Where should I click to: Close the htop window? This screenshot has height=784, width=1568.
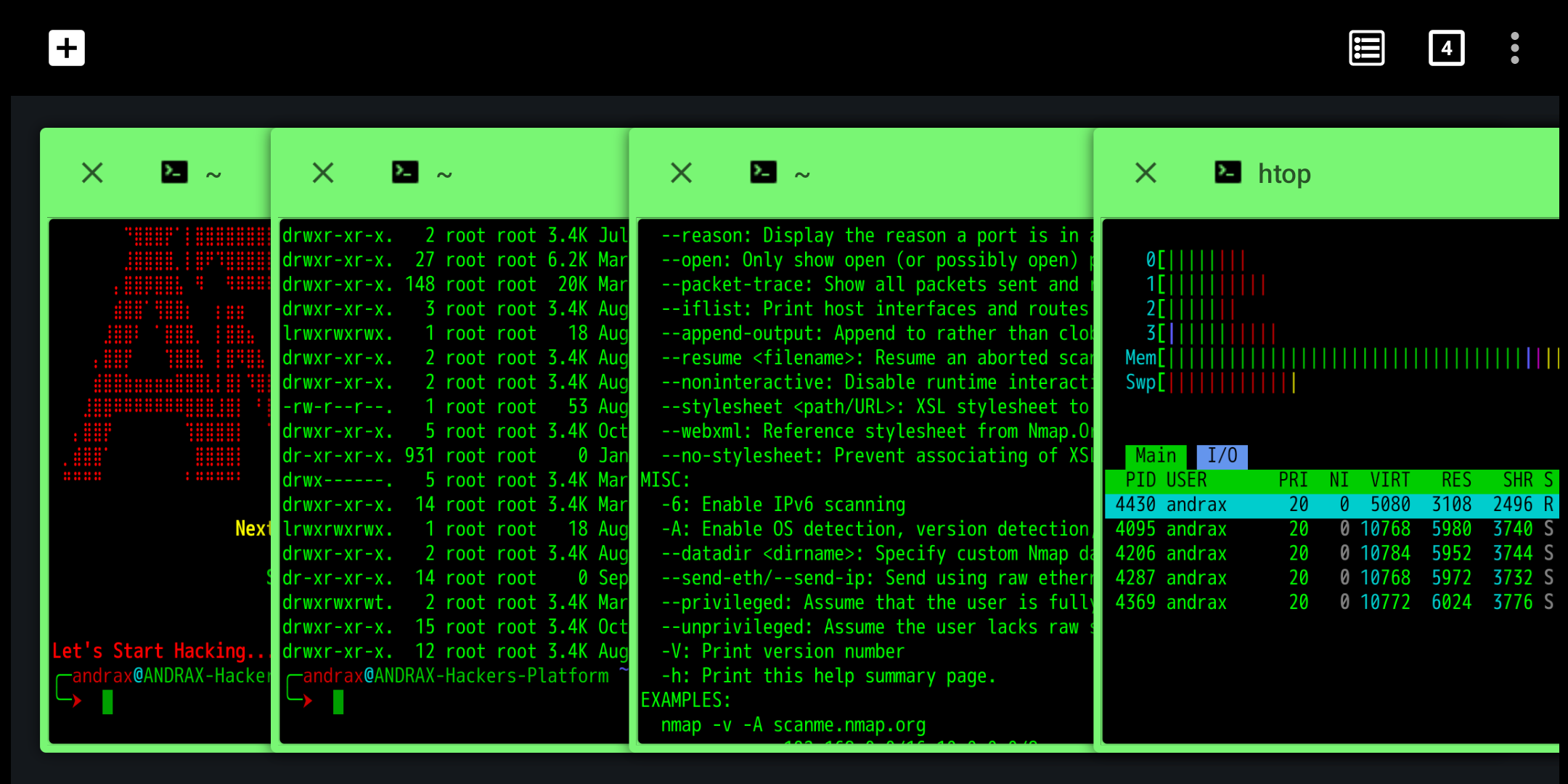(x=1145, y=173)
